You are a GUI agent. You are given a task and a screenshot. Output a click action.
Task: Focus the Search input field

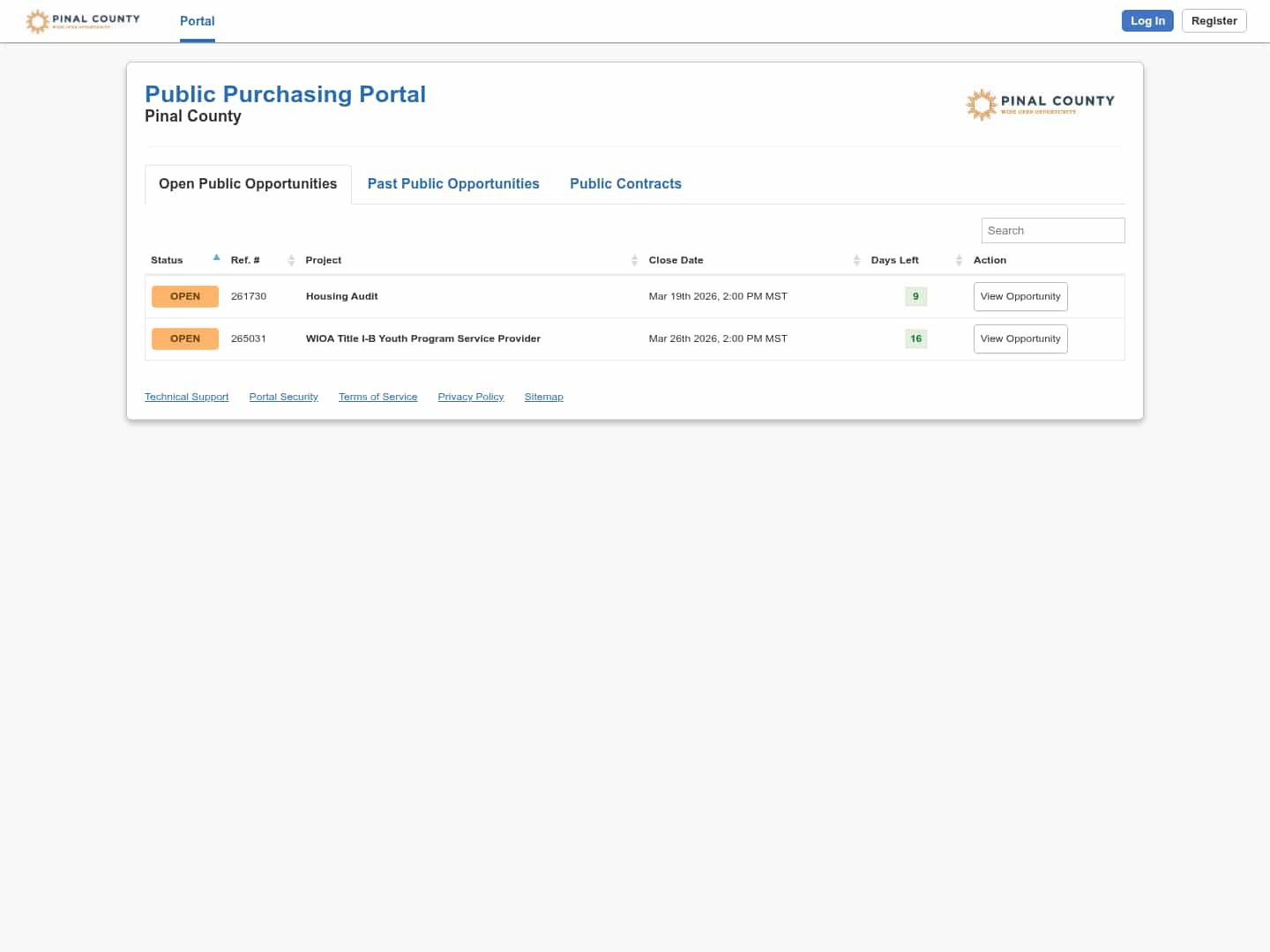tap(1053, 230)
